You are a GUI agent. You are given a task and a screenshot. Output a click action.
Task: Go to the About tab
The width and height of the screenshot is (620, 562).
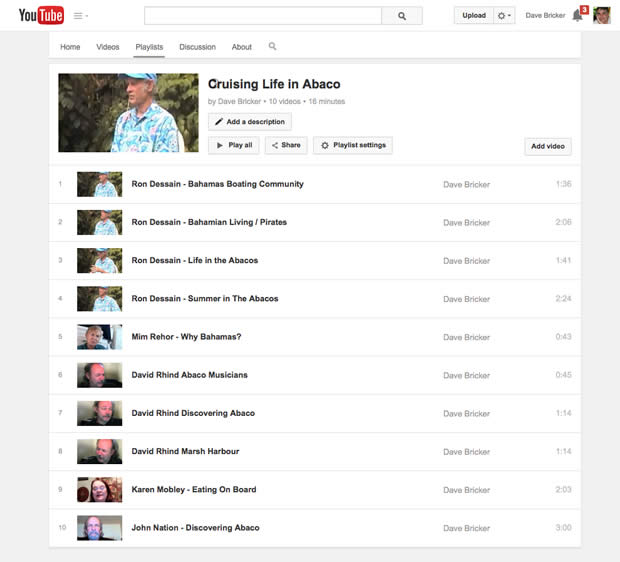pyautogui.click(x=242, y=47)
